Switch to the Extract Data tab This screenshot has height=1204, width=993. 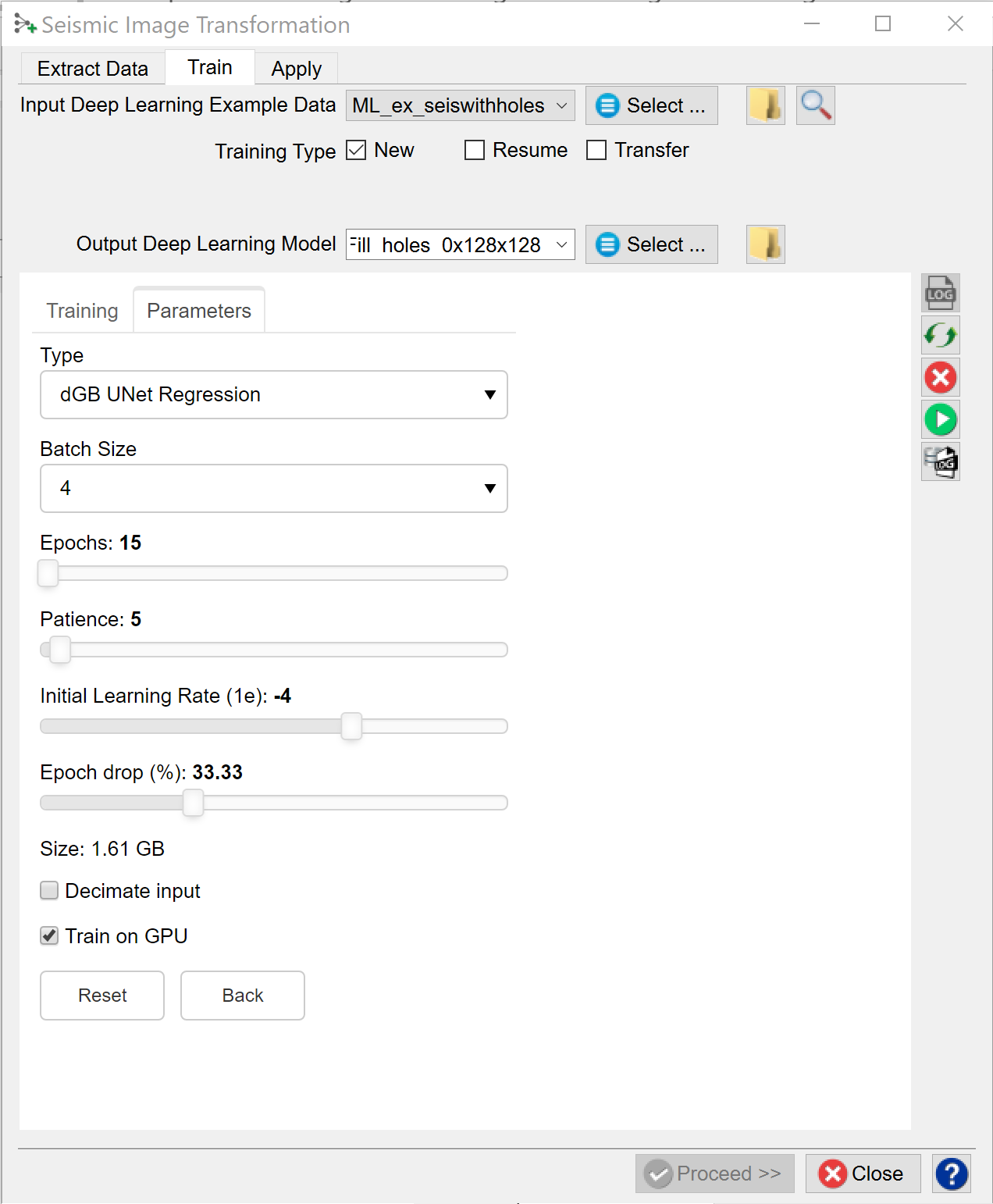(92, 69)
